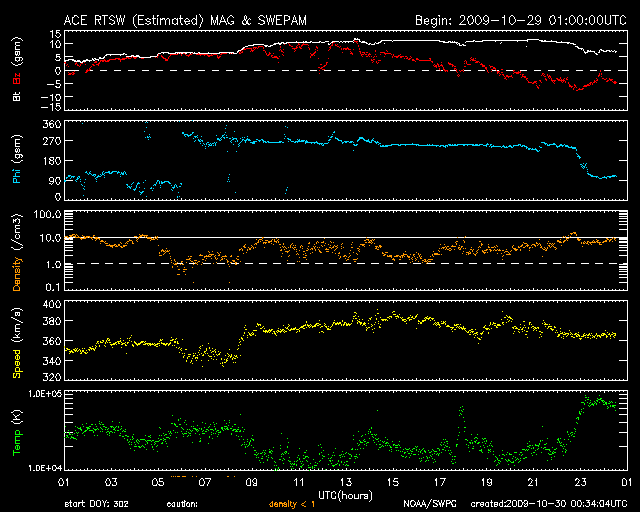Click the 'caution:' footer label
The image size is (640, 512).
(182, 504)
